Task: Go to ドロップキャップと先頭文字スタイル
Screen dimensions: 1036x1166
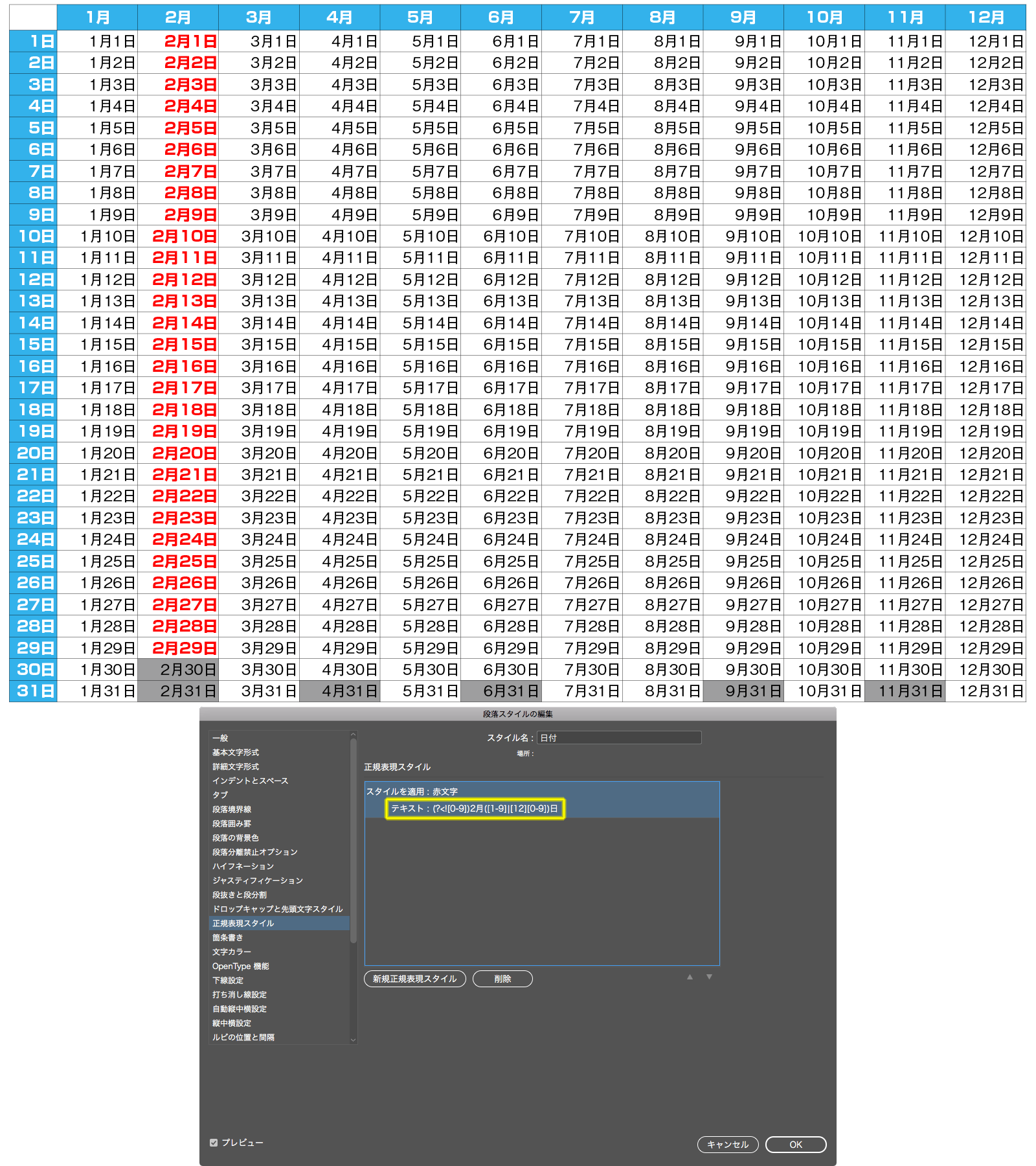Action: [x=277, y=909]
